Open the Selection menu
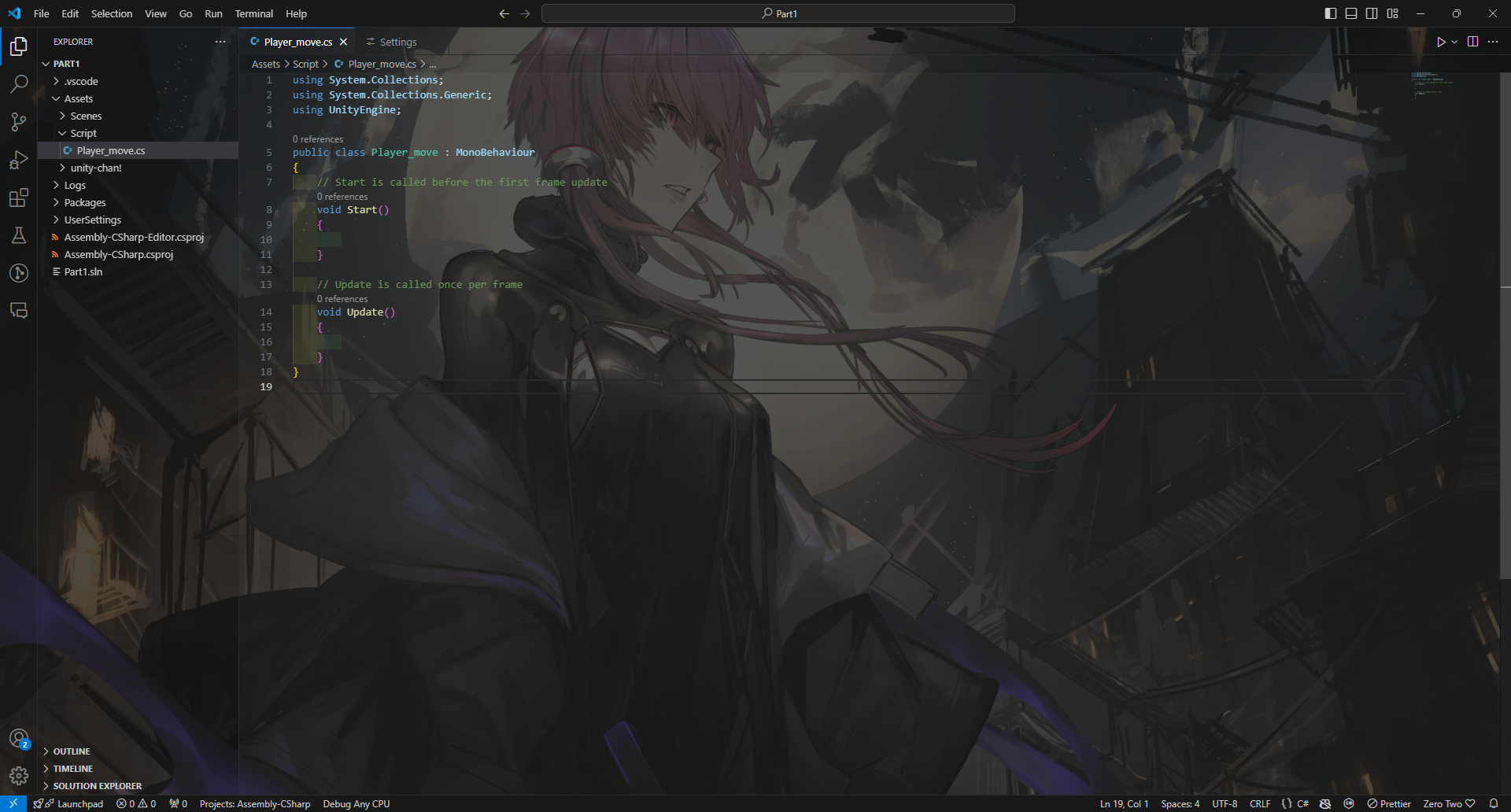Viewport: 1511px width, 812px height. [112, 13]
